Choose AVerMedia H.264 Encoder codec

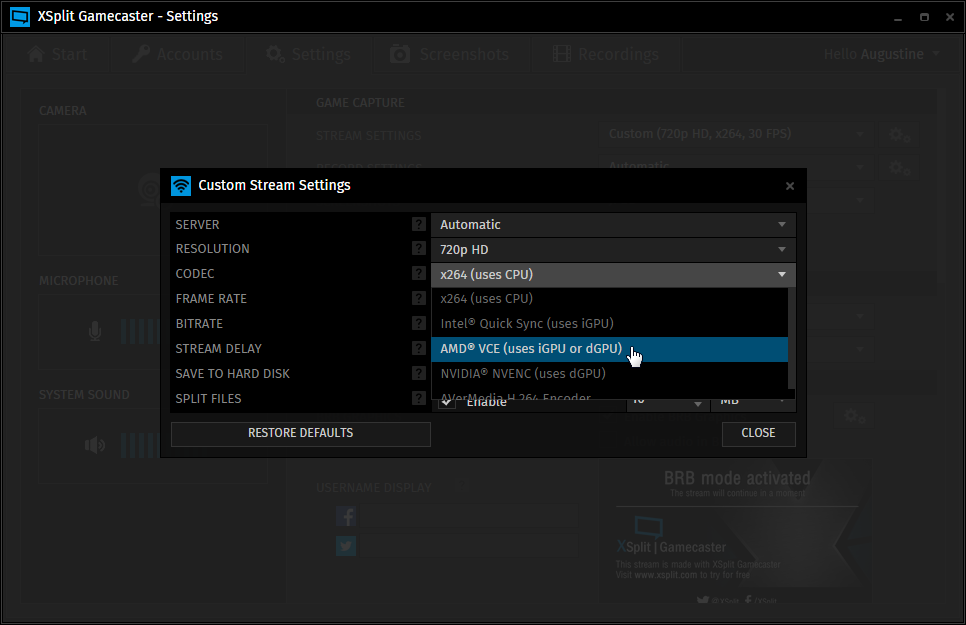610,393
